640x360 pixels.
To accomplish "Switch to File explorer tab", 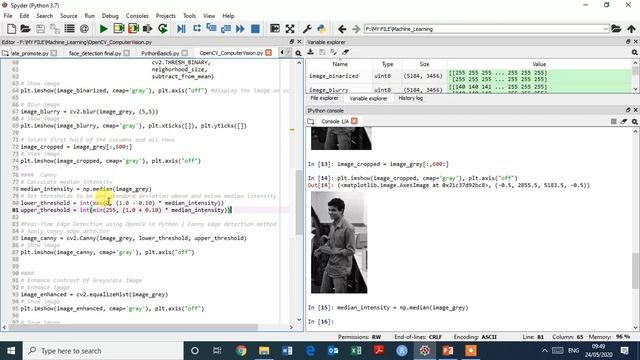I will pyautogui.click(x=324, y=98).
